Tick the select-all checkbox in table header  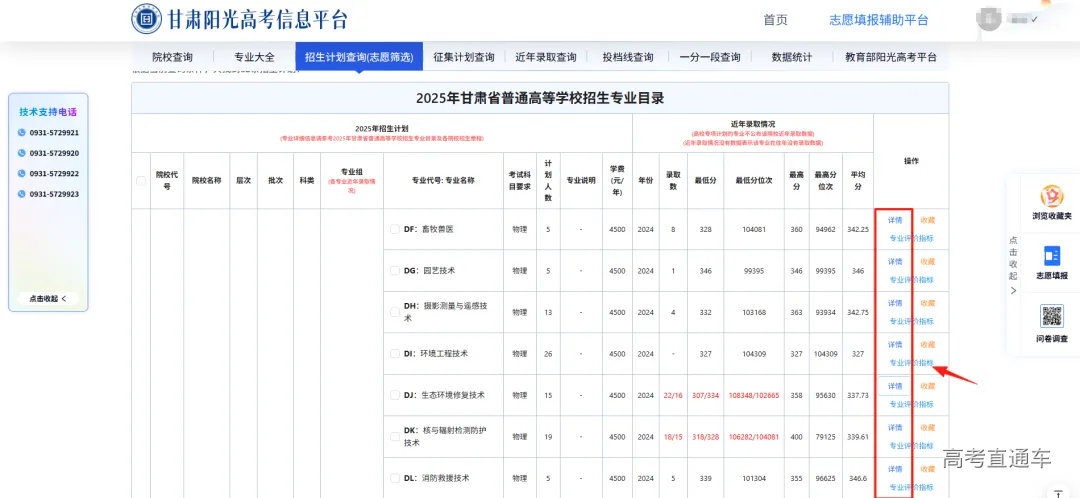141,181
